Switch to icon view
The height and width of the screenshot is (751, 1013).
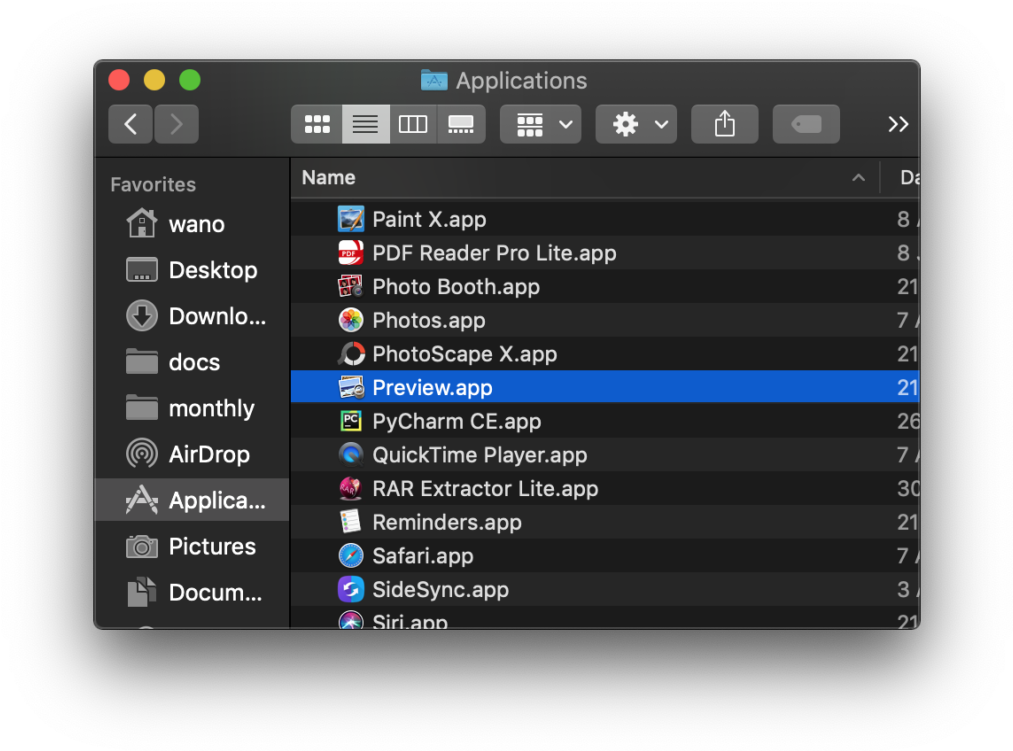tap(317, 123)
